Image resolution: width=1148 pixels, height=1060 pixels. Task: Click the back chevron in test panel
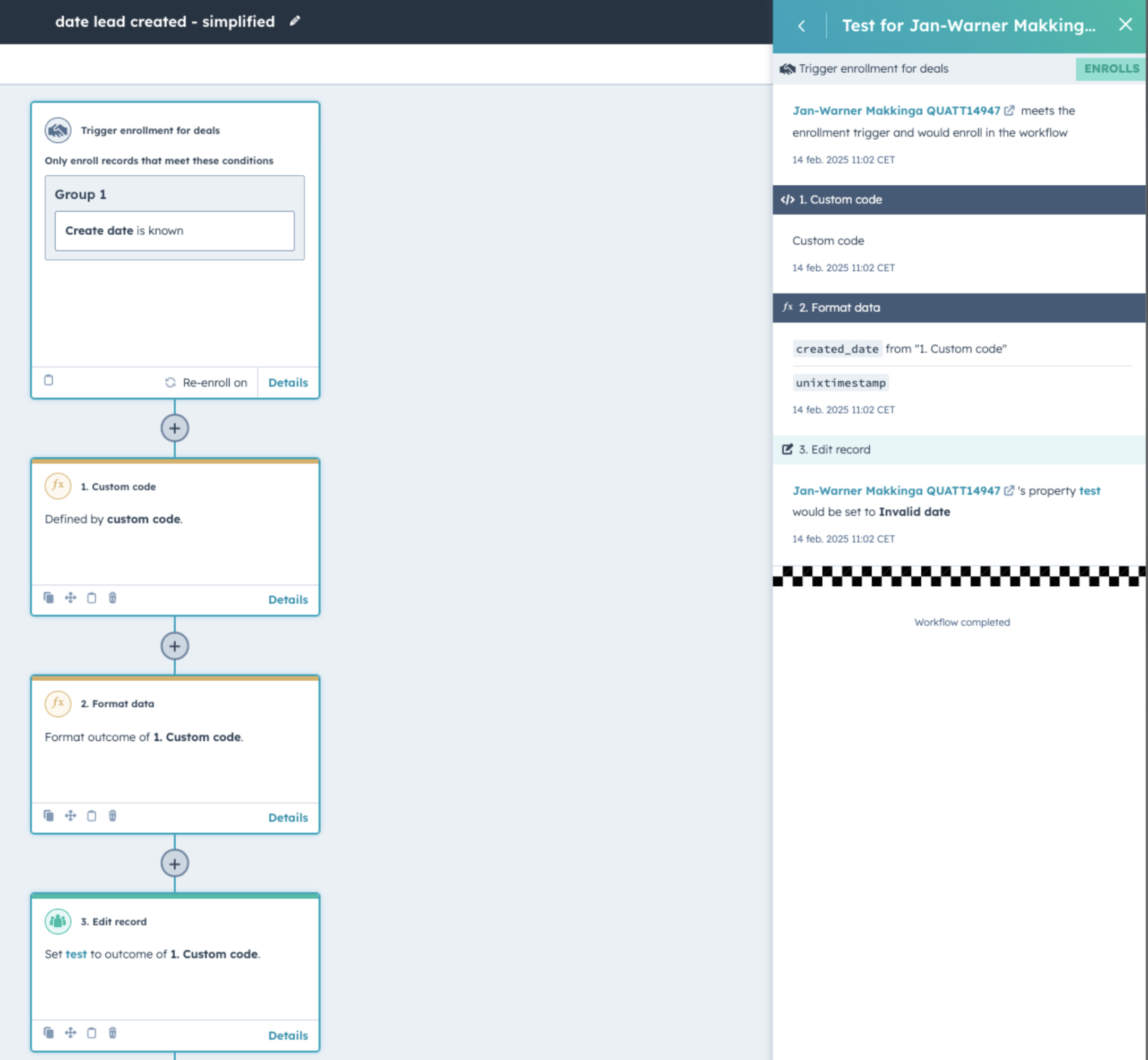coord(801,26)
